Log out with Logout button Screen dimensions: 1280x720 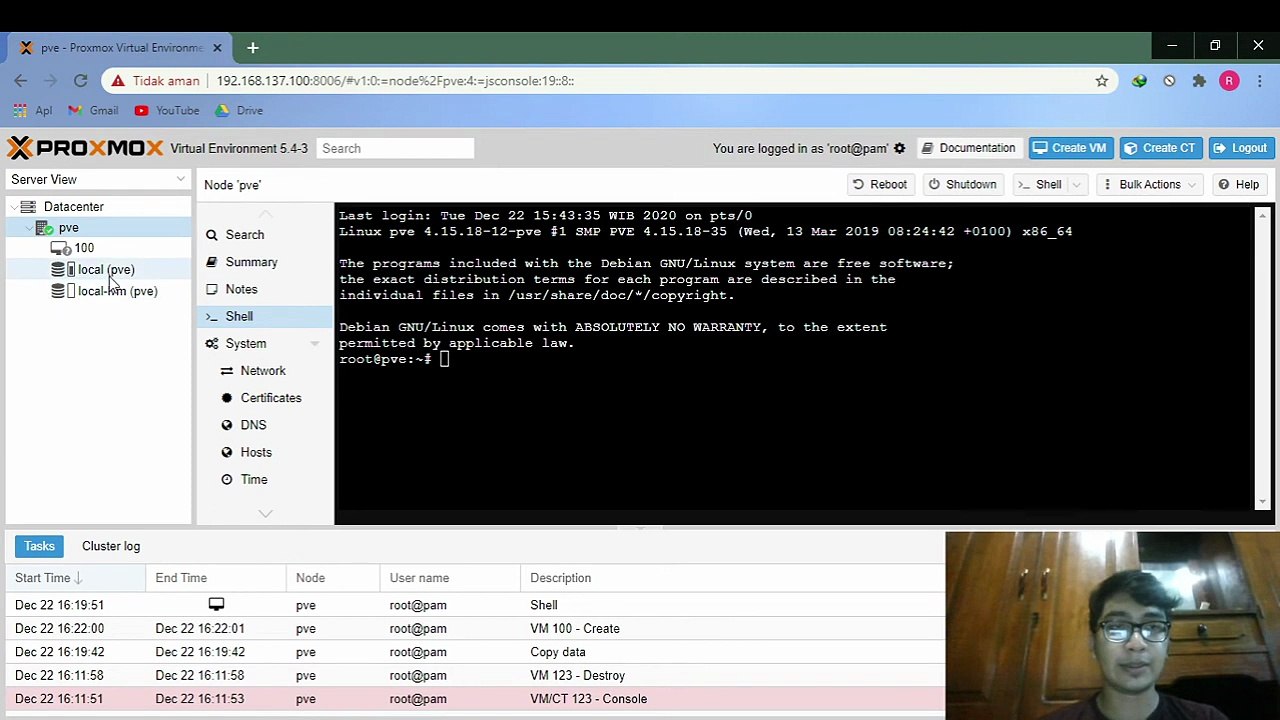click(1240, 148)
